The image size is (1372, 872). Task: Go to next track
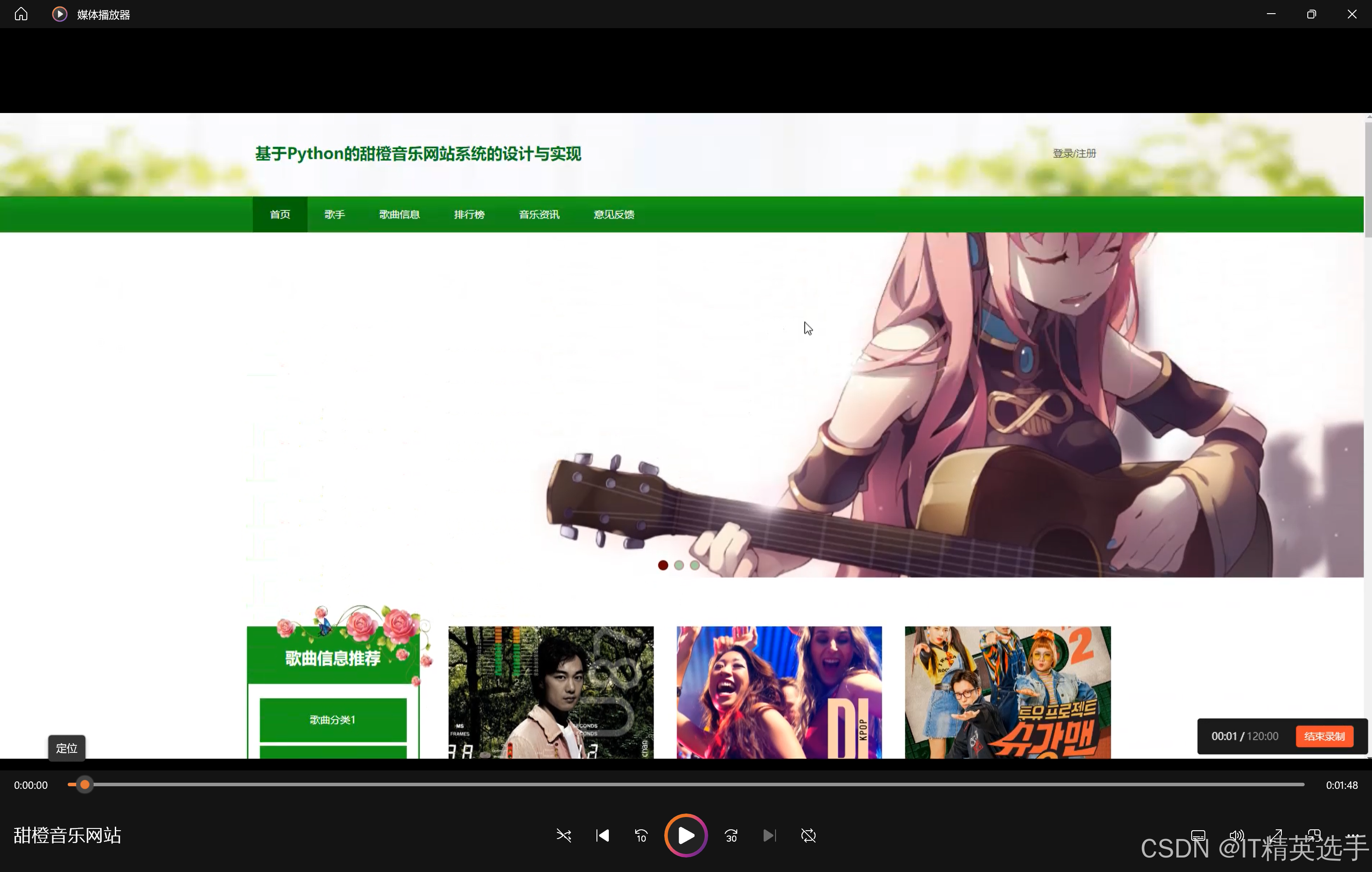pyautogui.click(x=769, y=836)
